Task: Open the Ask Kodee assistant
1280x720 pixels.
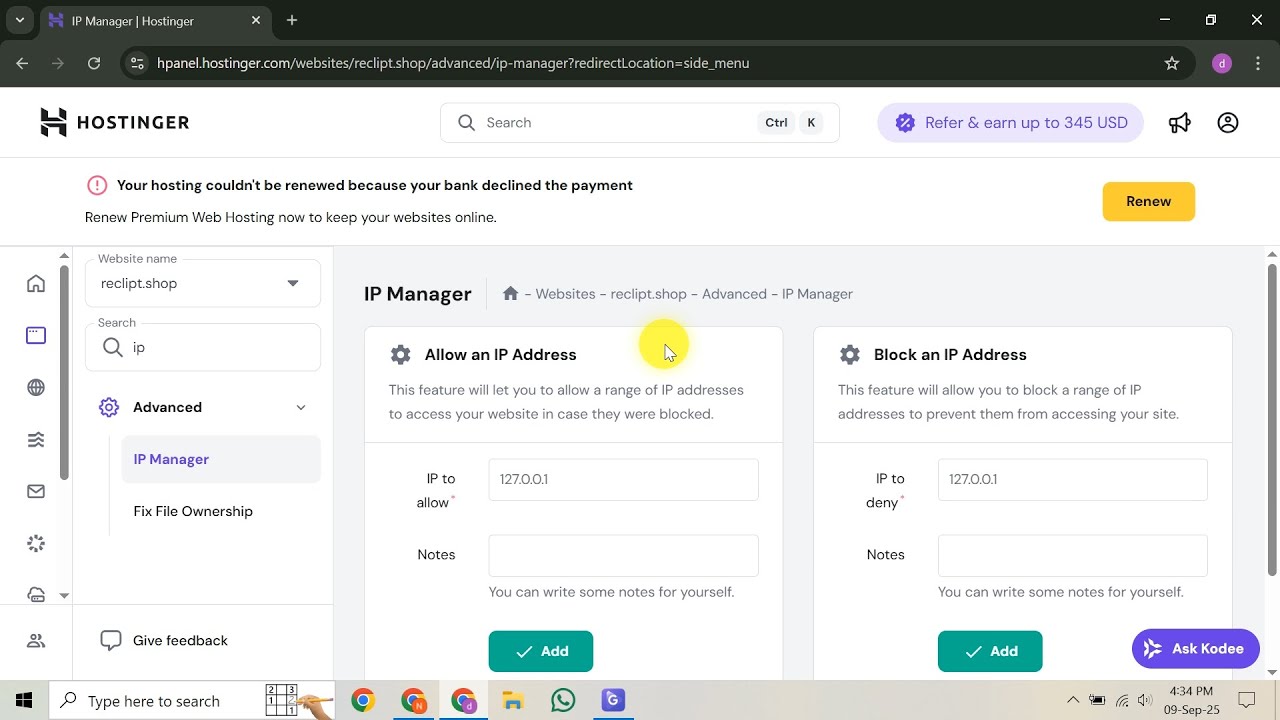Action: pos(1195,649)
